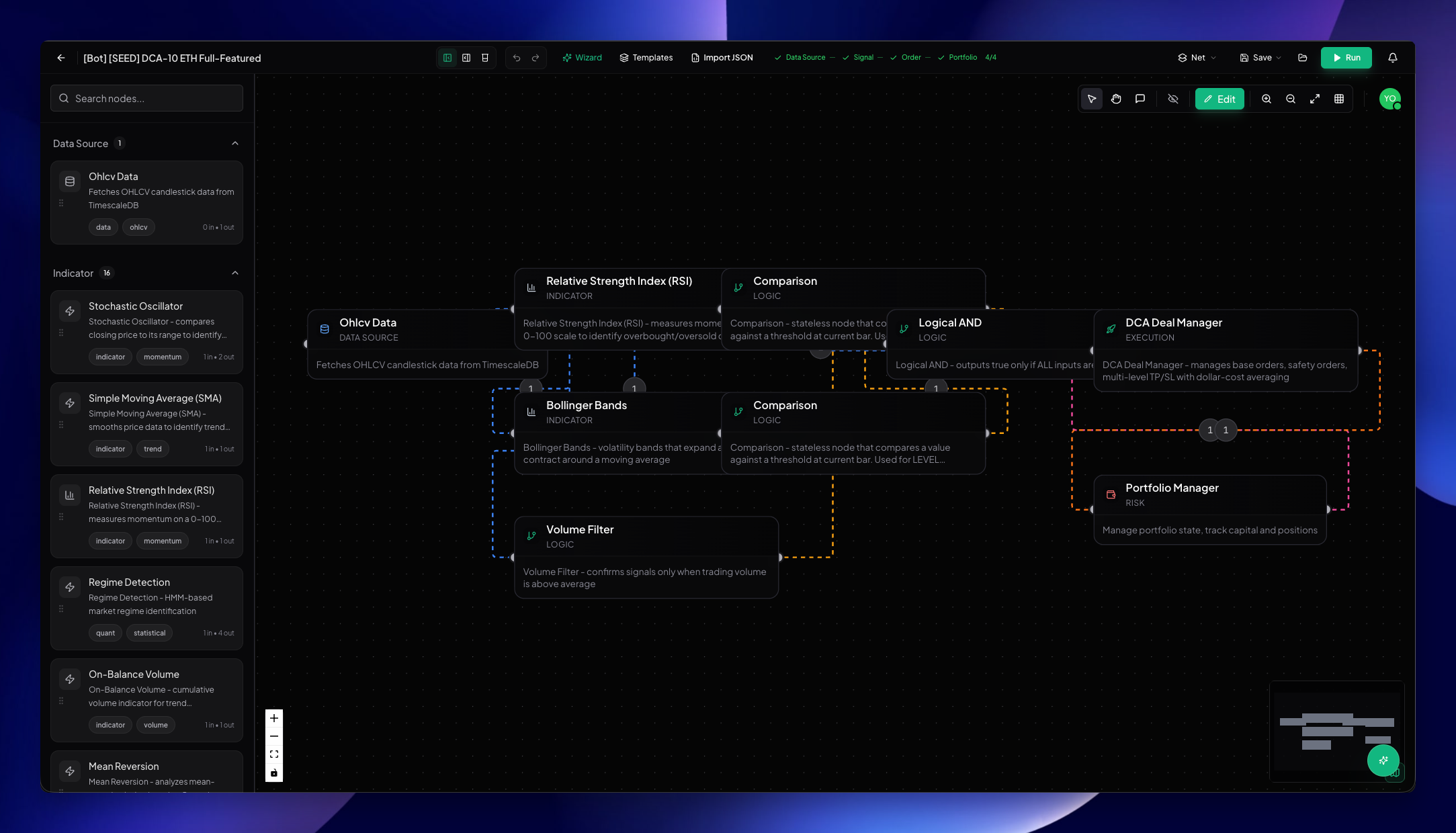Click the Portfolio Manager wallet icon
1456x833 pixels.
pos(1111,494)
